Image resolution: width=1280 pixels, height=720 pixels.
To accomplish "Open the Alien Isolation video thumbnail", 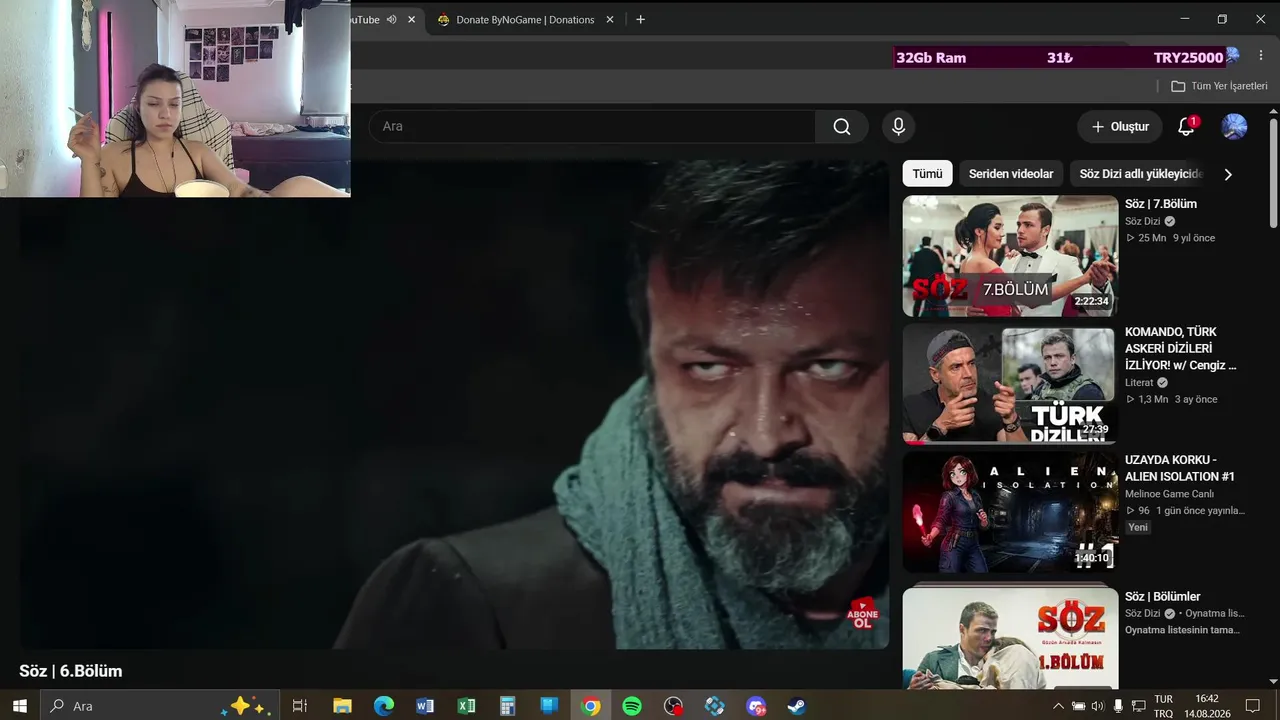I will (x=1010, y=512).
